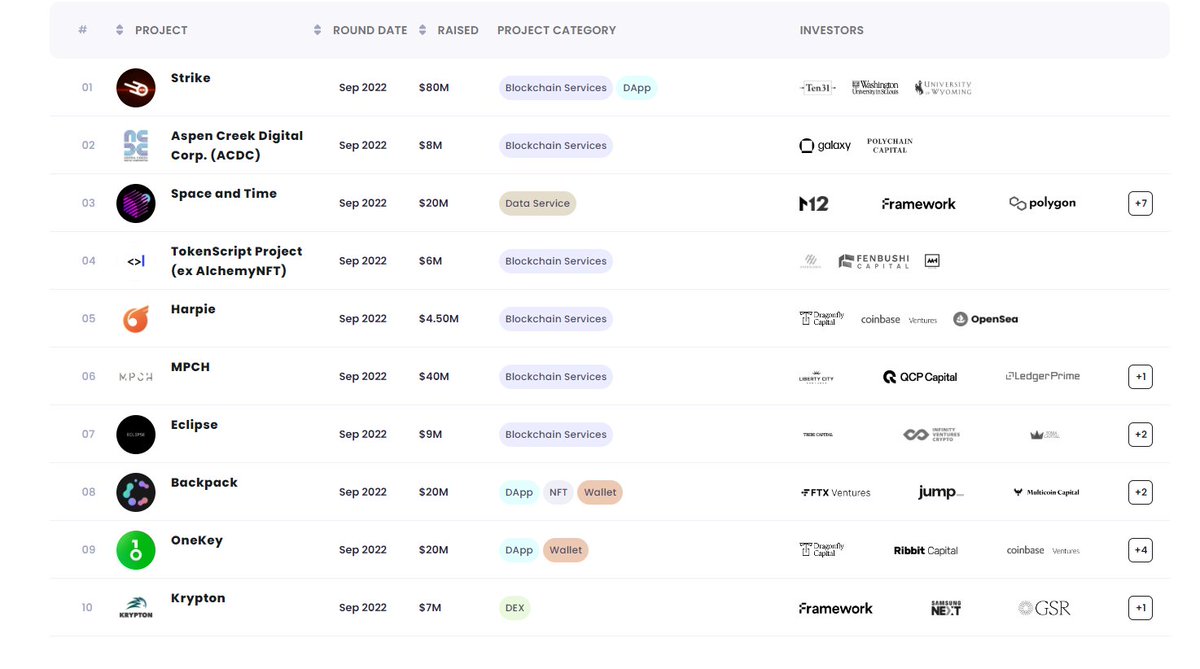Click the Ribbit Capital logo
1200x669 pixels.
[x=926, y=550]
